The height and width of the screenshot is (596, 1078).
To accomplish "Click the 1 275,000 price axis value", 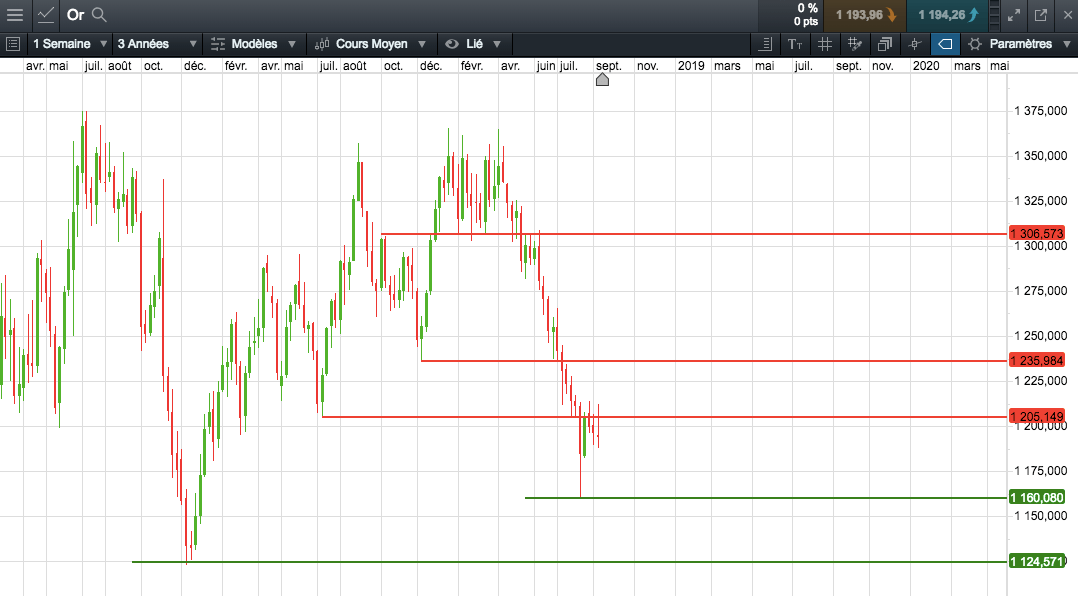I will point(1040,291).
